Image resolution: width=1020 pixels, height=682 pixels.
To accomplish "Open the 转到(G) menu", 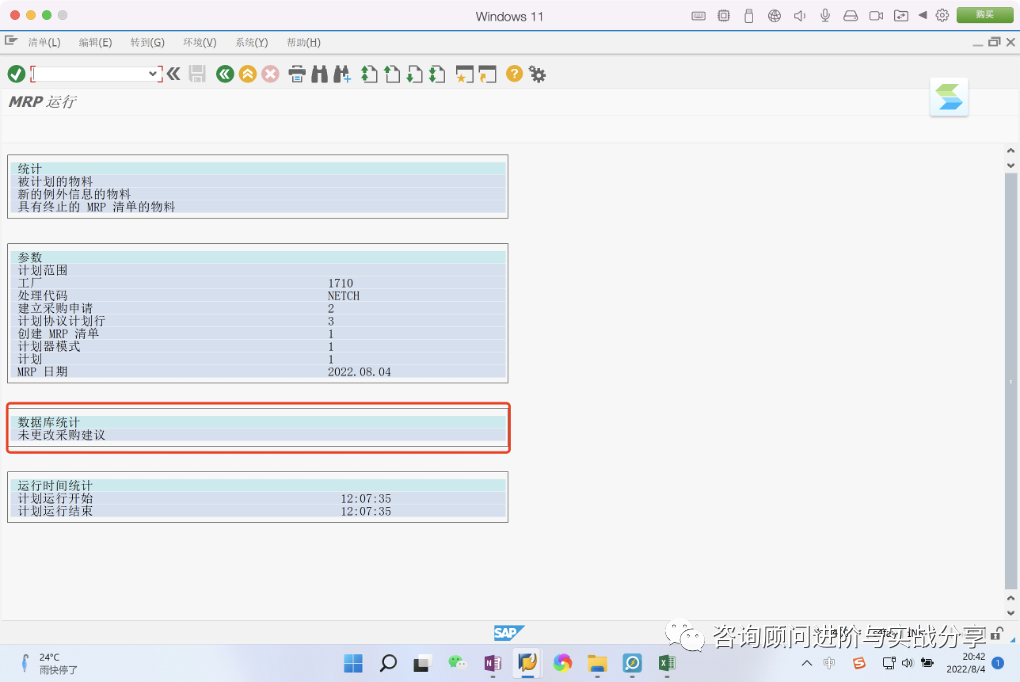I will [x=147, y=42].
